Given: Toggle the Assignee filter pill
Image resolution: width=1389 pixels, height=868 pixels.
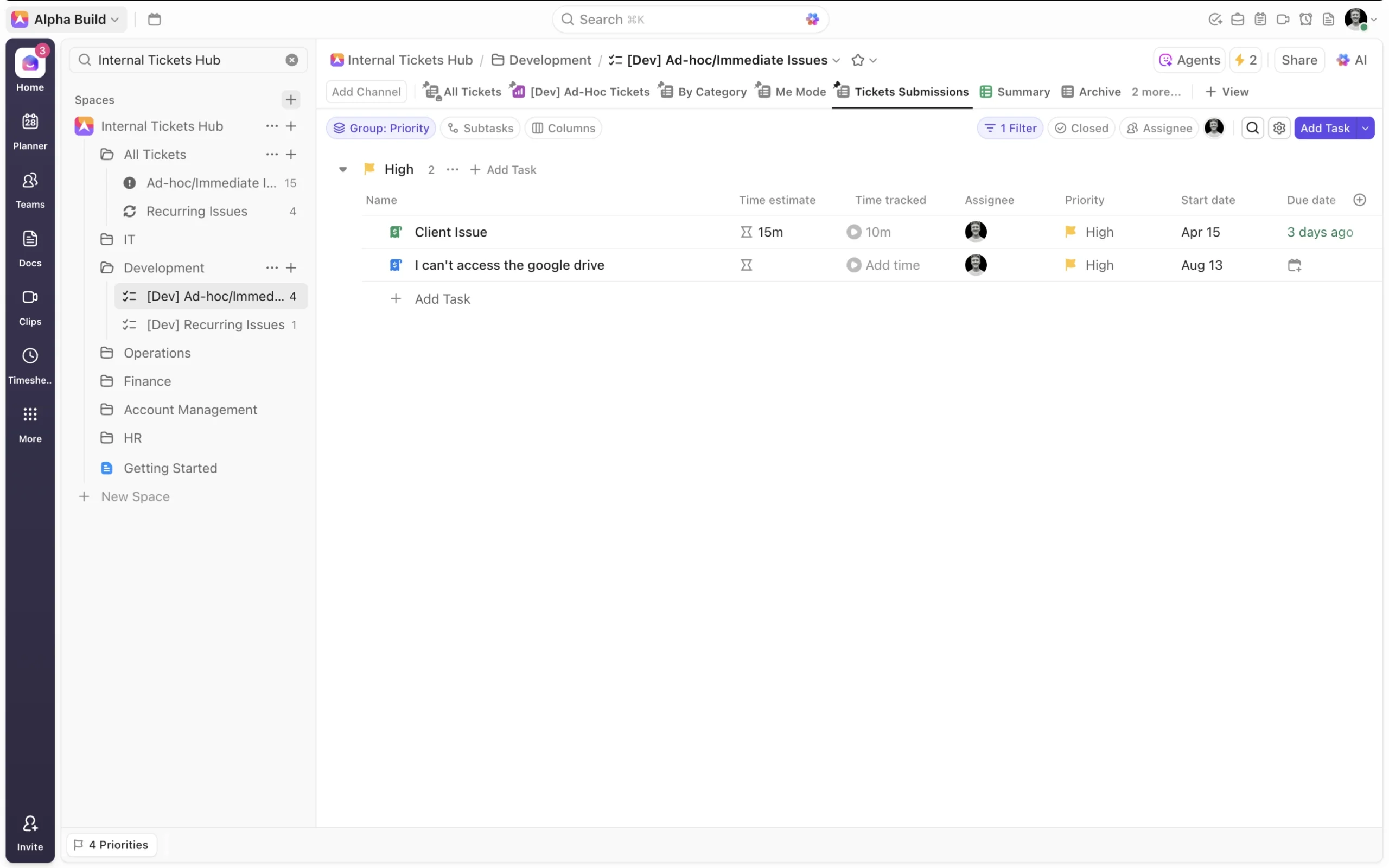Looking at the screenshot, I should tap(1159, 128).
